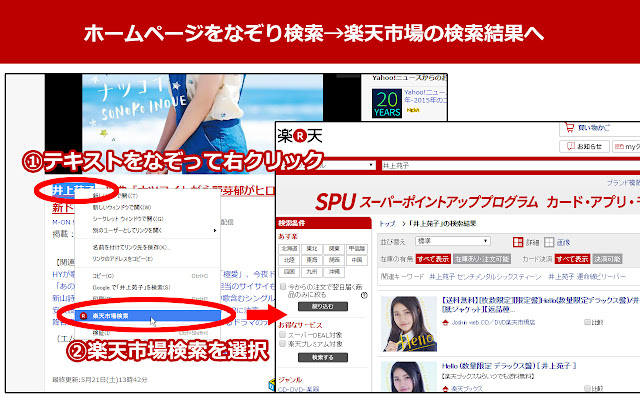Select stock filter すべて表示 button
Viewport: 640px width, 400px height.
(x=433, y=259)
